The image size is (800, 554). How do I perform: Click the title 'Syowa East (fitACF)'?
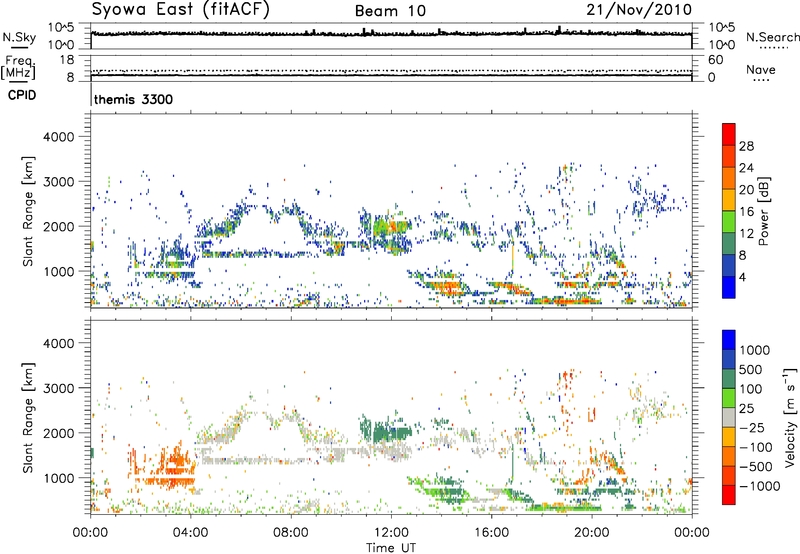pos(181,9)
